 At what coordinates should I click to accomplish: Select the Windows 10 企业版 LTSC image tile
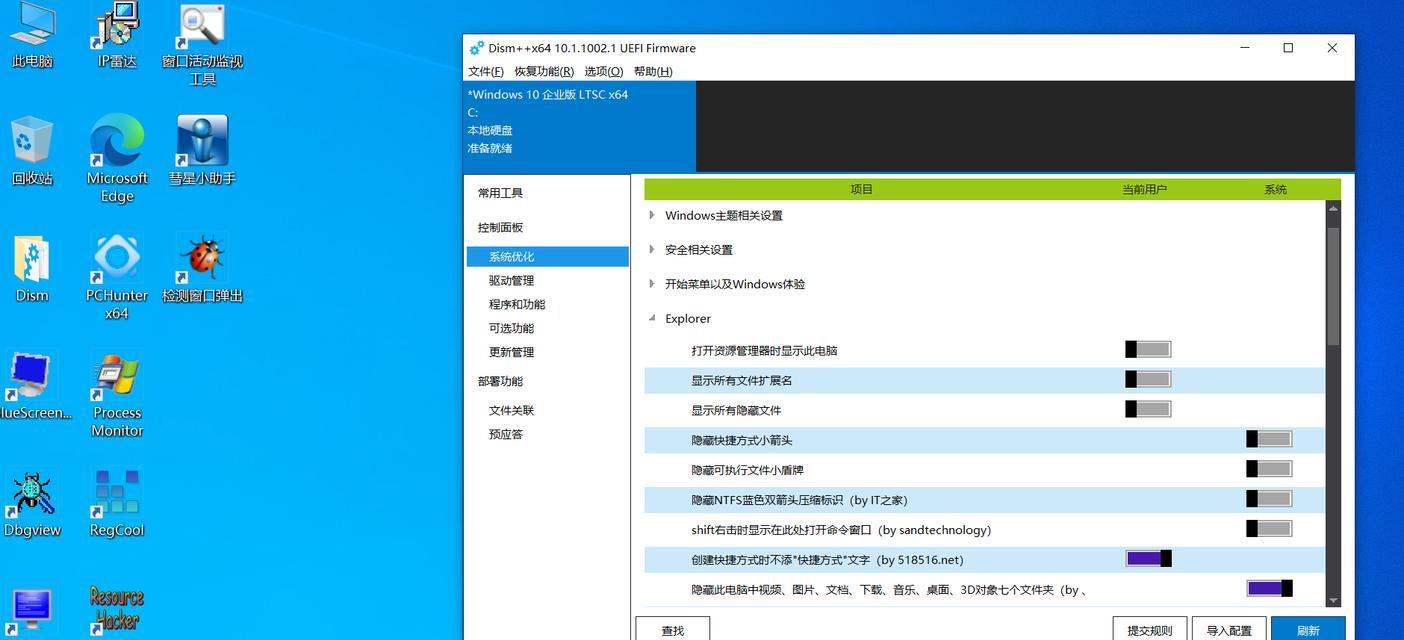click(580, 126)
